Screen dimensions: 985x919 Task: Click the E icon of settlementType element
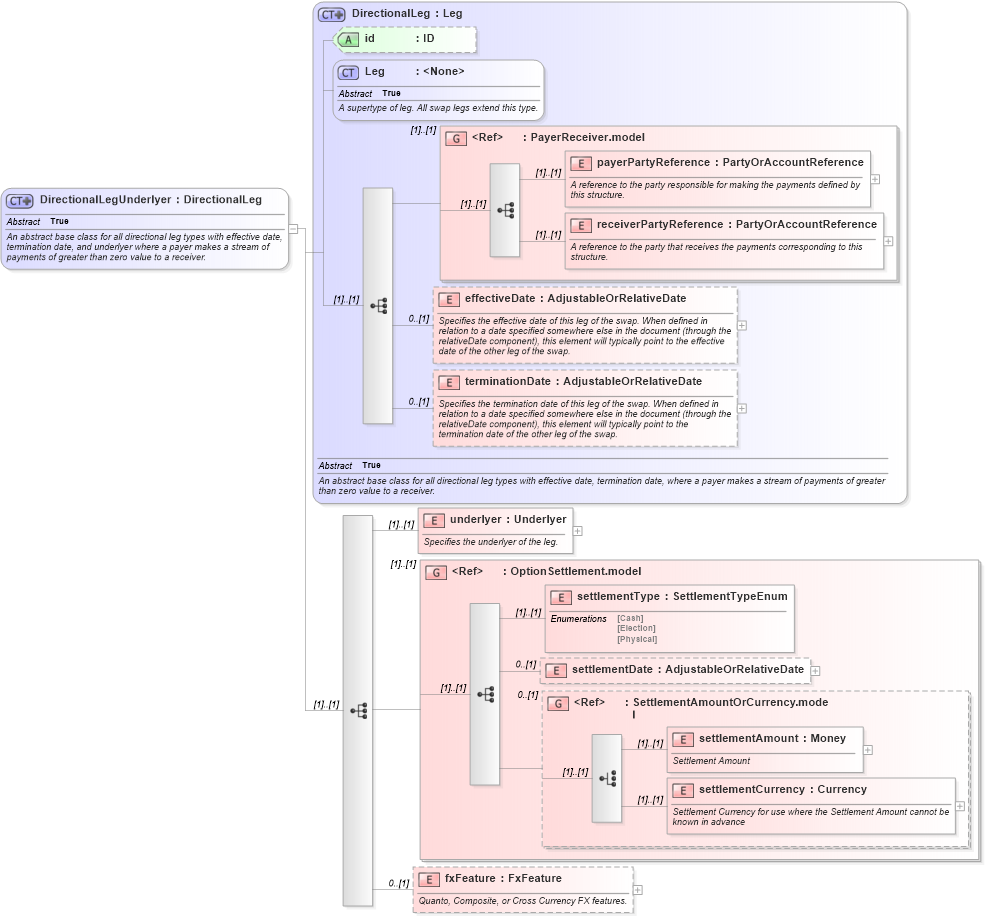[x=560, y=596]
